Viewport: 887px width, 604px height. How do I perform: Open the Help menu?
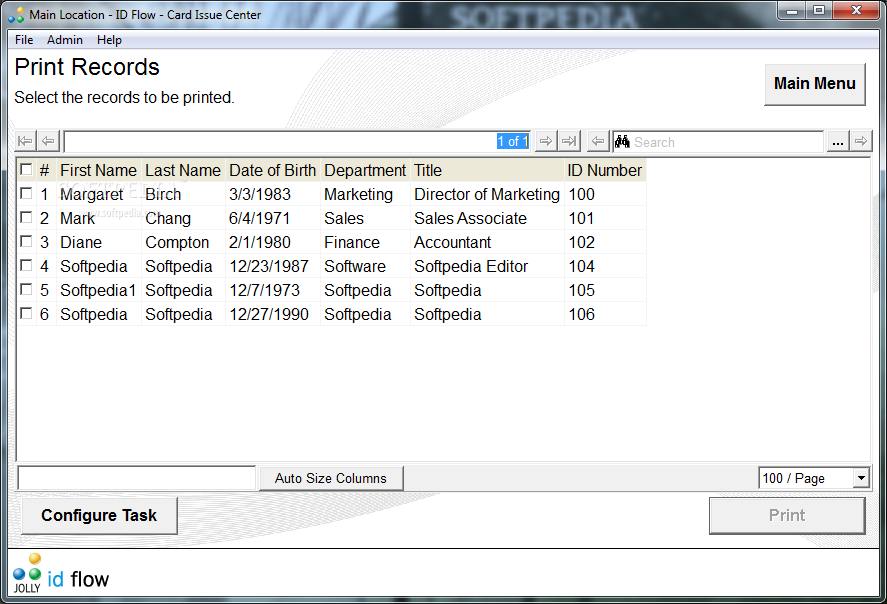pos(109,40)
